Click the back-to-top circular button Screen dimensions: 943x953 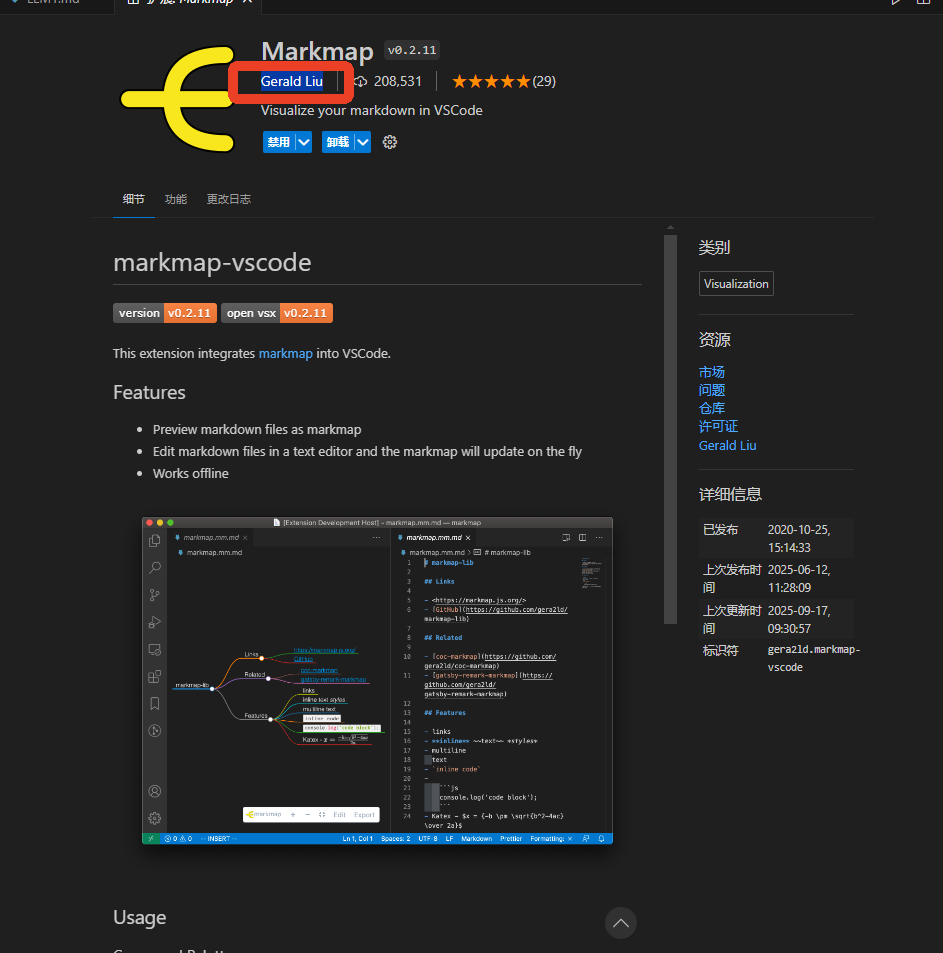coord(620,923)
